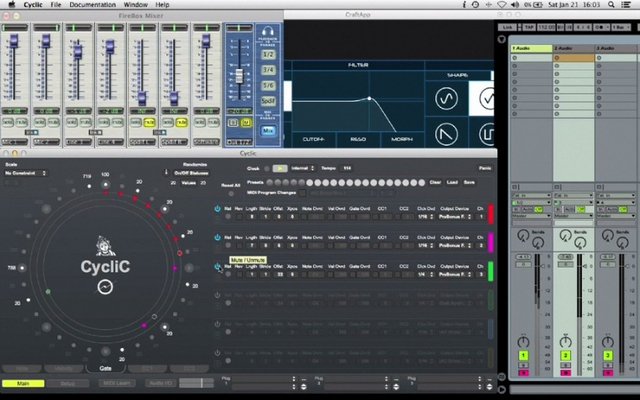Open Clck Dvd 1/4 dropdown on track 3
The image size is (640, 400).
click(425, 274)
